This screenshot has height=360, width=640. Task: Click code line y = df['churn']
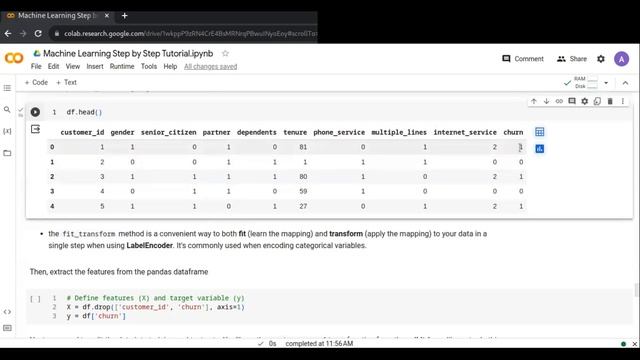pyautogui.click(x=96, y=316)
